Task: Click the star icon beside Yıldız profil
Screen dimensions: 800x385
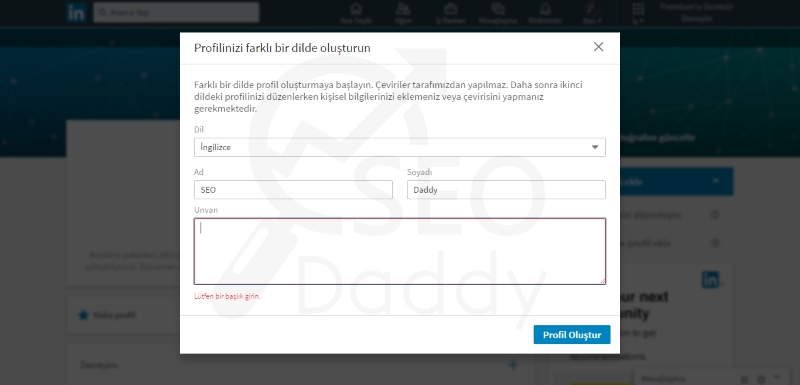Action: point(83,315)
